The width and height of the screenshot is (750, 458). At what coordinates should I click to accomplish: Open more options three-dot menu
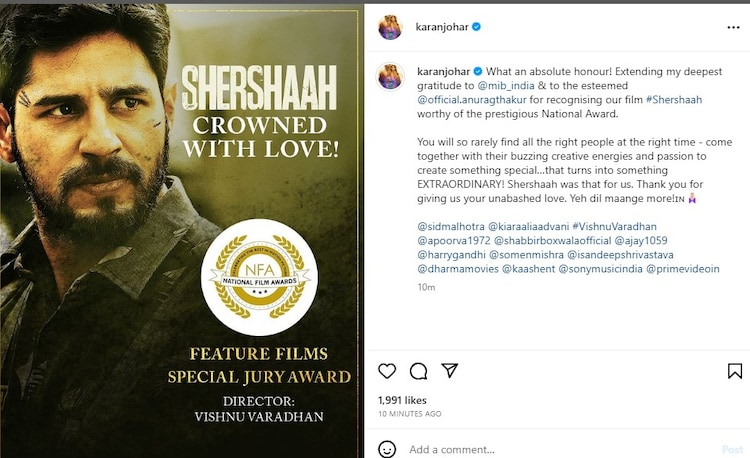pyautogui.click(x=733, y=27)
